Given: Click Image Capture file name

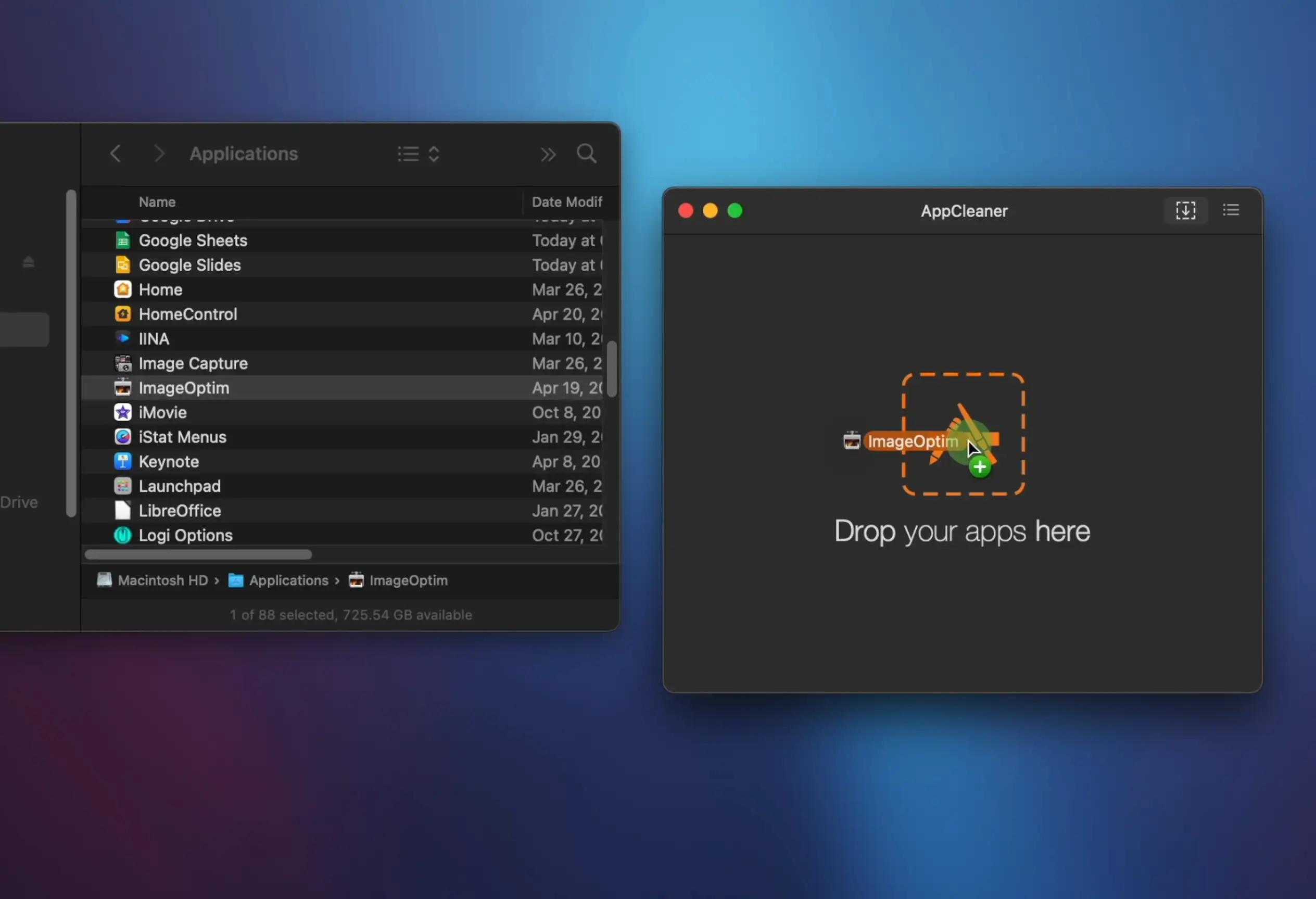Looking at the screenshot, I should [x=193, y=363].
